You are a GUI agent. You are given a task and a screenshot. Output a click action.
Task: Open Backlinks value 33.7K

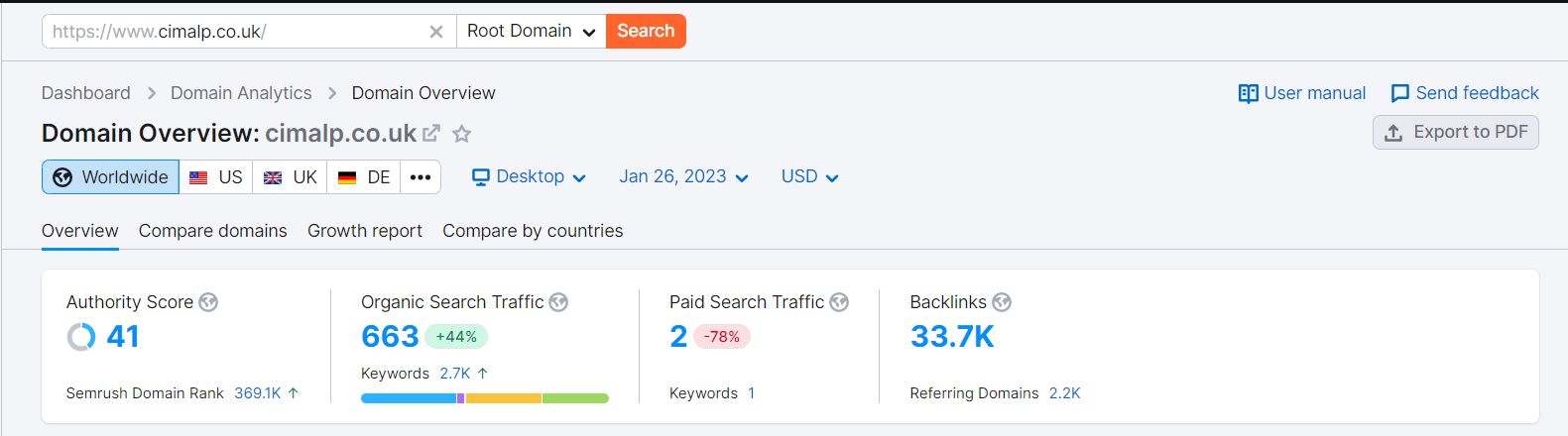[952, 337]
